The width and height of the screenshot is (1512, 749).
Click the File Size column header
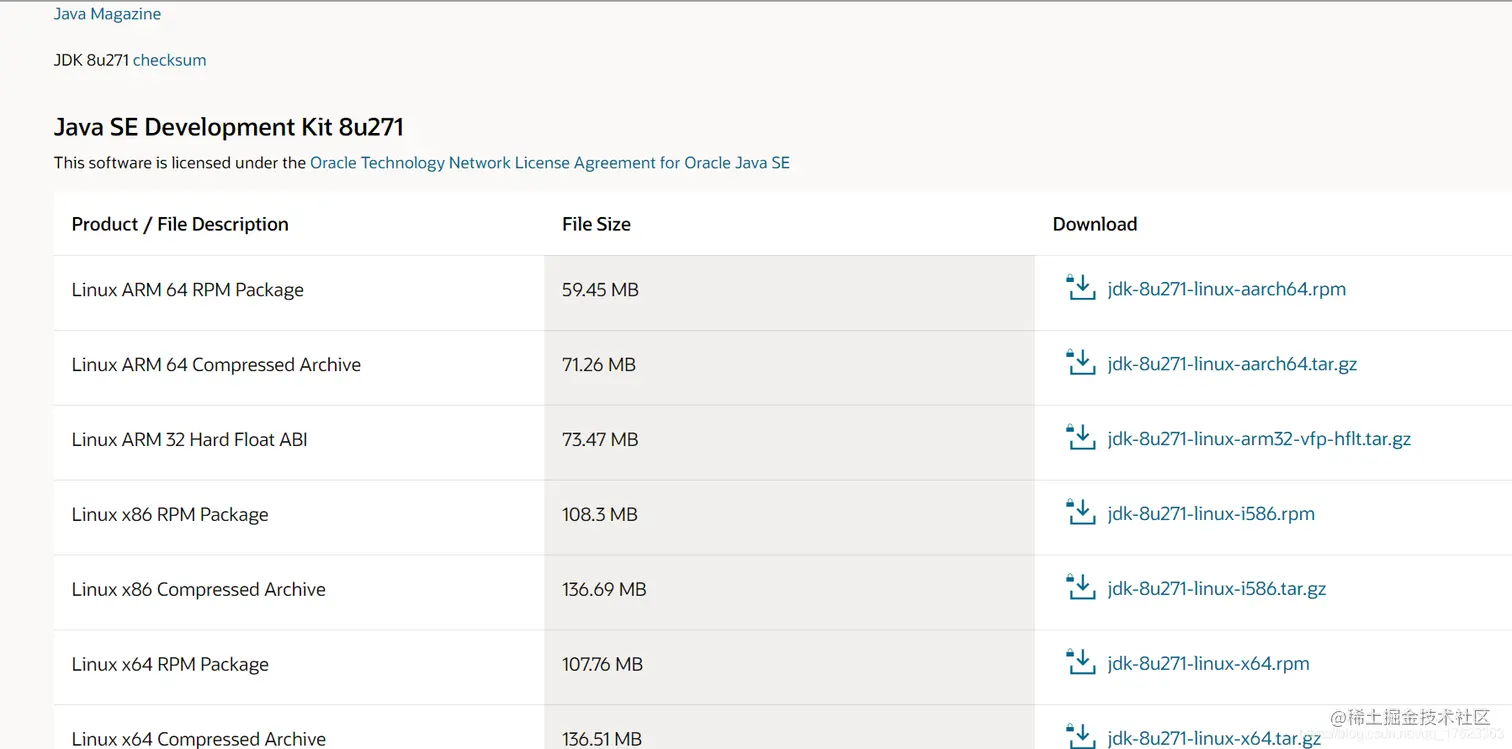click(596, 224)
